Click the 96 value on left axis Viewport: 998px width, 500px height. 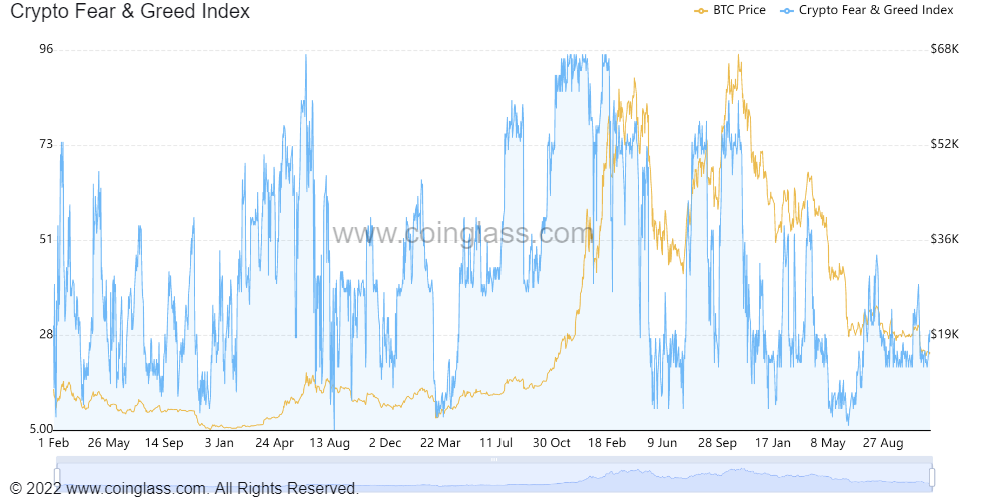coord(46,49)
